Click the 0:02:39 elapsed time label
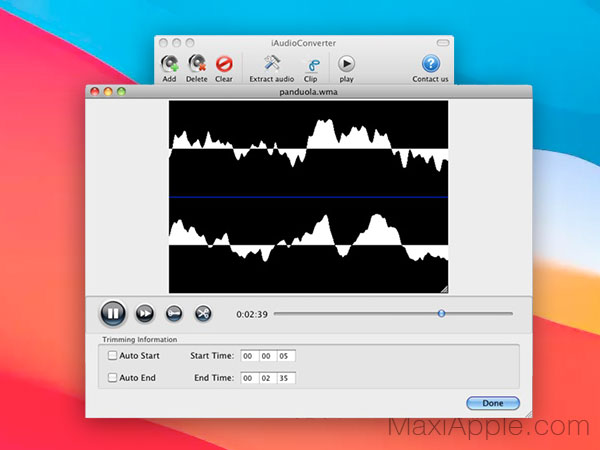 tap(252, 315)
